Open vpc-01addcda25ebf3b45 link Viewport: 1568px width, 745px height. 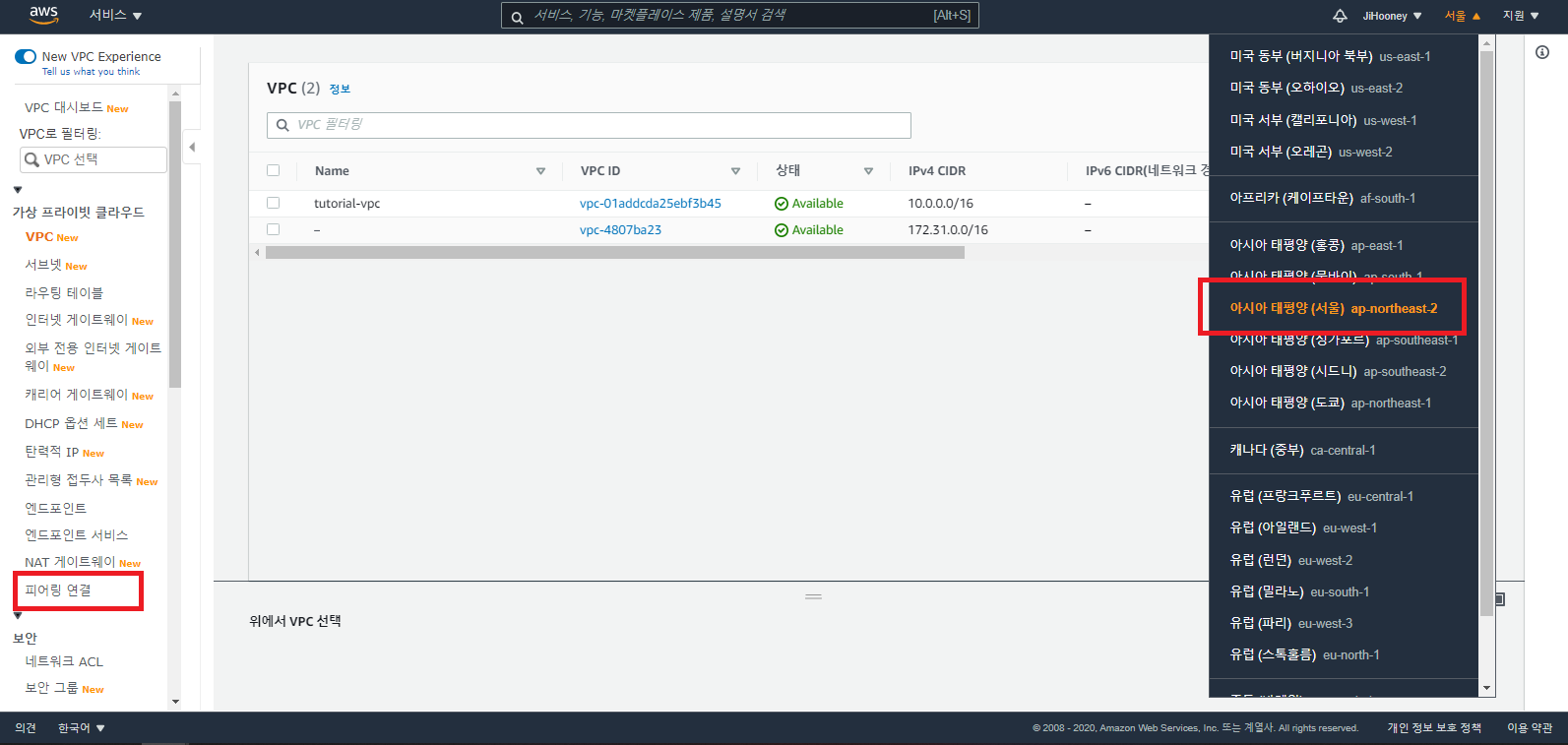point(650,203)
